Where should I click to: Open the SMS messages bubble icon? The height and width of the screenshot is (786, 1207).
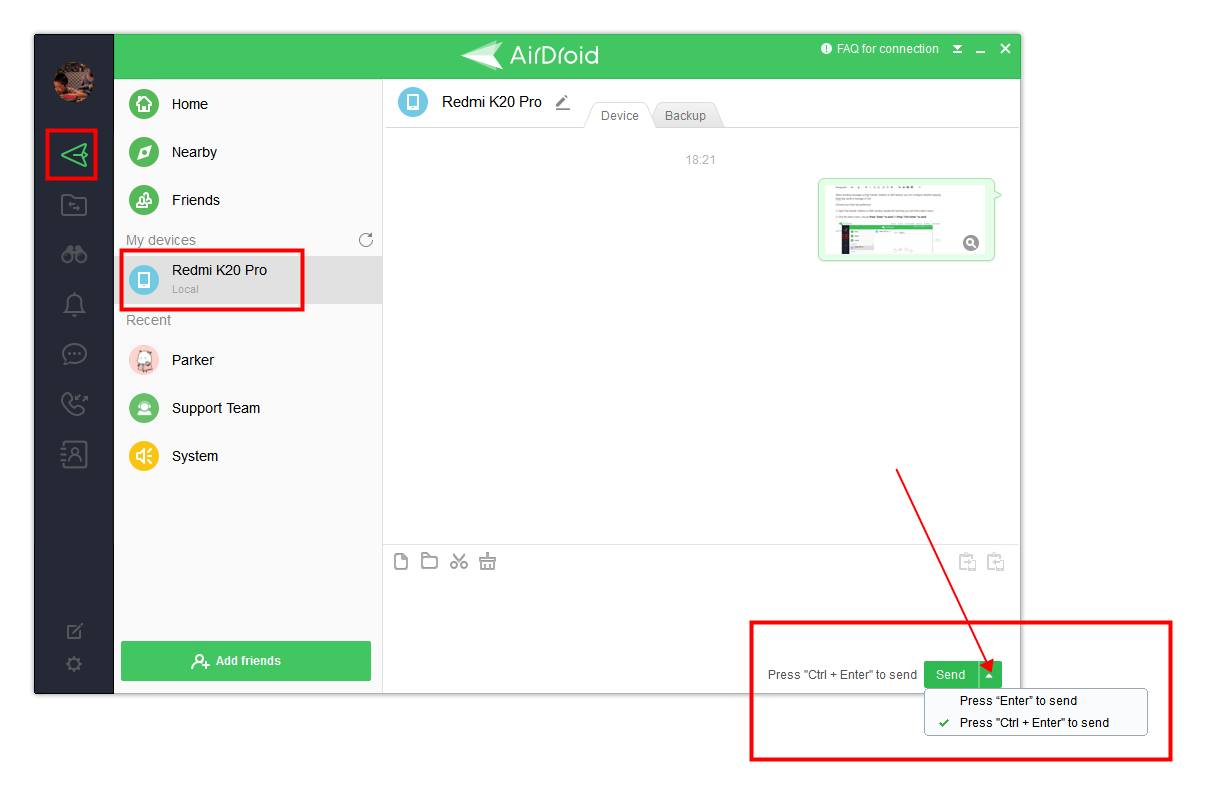(x=74, y=354)
